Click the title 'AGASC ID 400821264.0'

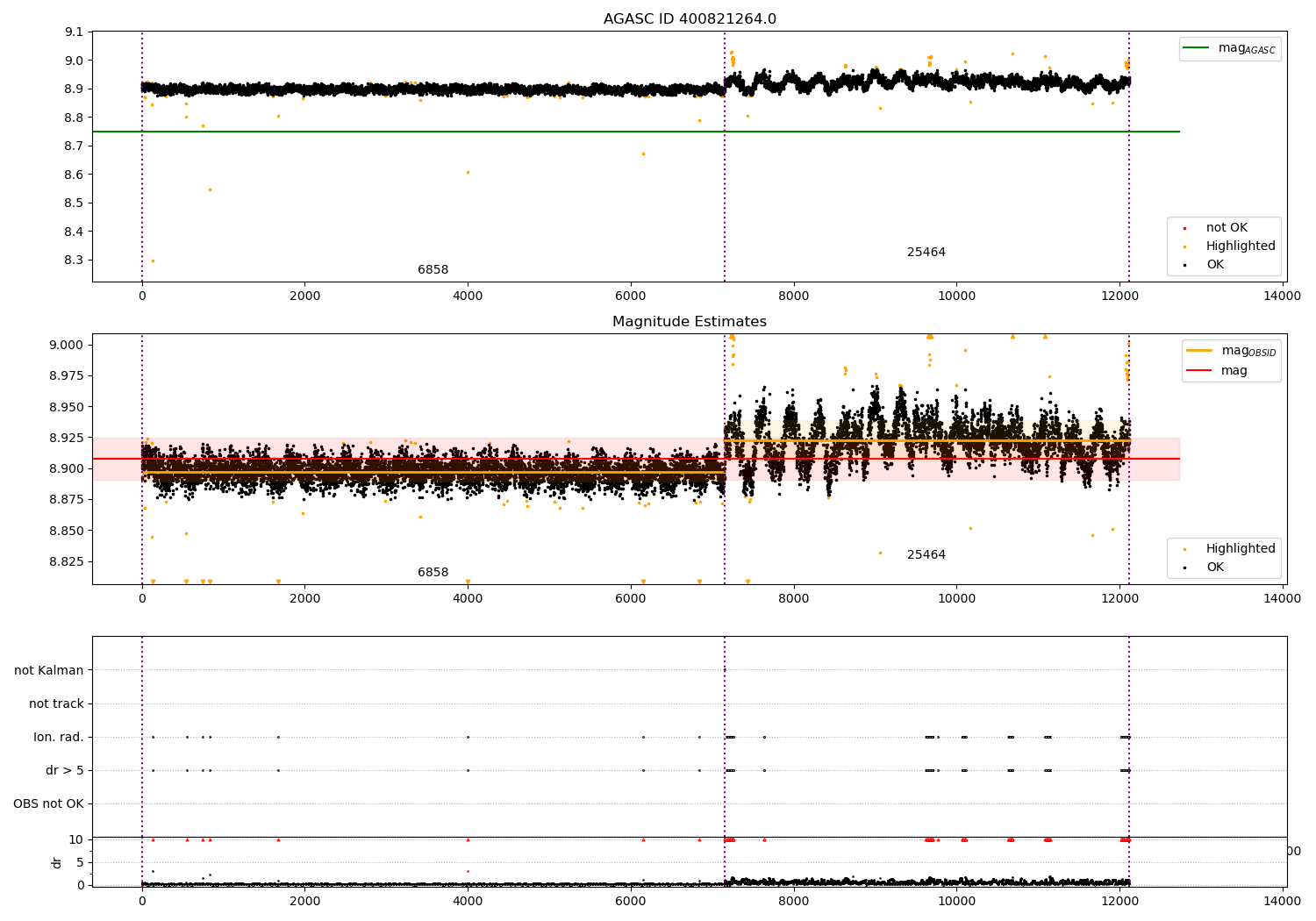coord(690,19)
